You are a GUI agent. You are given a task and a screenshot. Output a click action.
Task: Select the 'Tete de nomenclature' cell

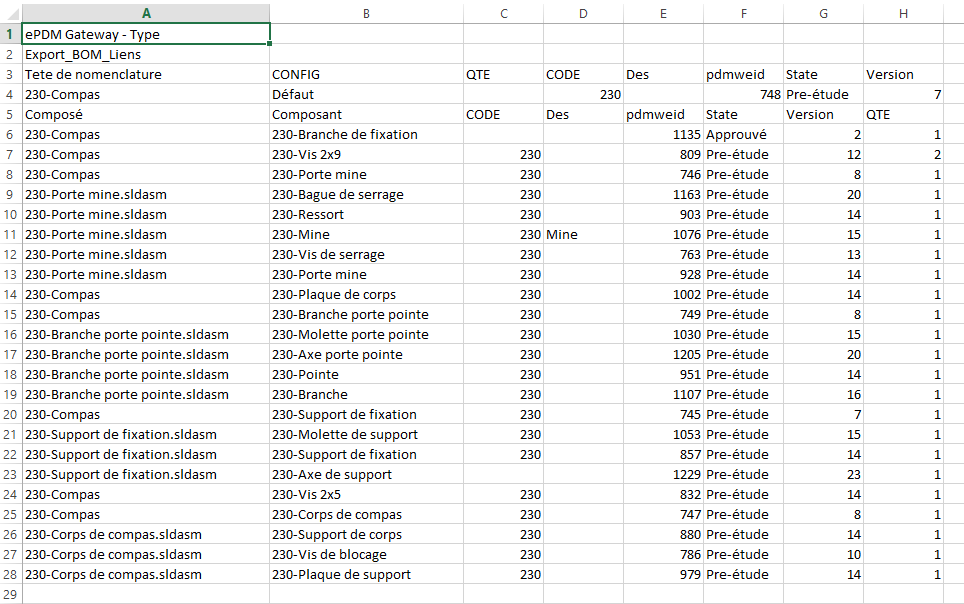pos(146,75)
